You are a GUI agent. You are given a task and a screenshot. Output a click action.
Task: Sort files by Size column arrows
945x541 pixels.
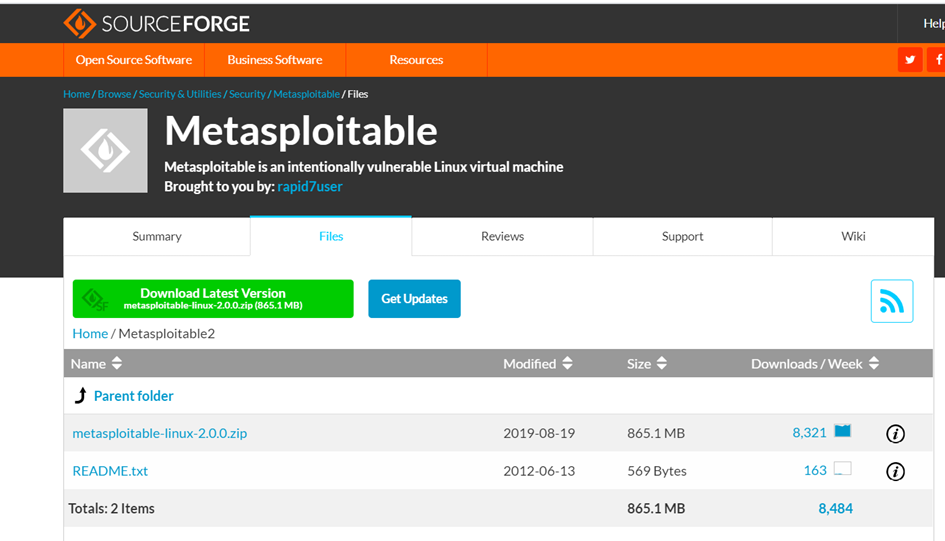(662, 363)
